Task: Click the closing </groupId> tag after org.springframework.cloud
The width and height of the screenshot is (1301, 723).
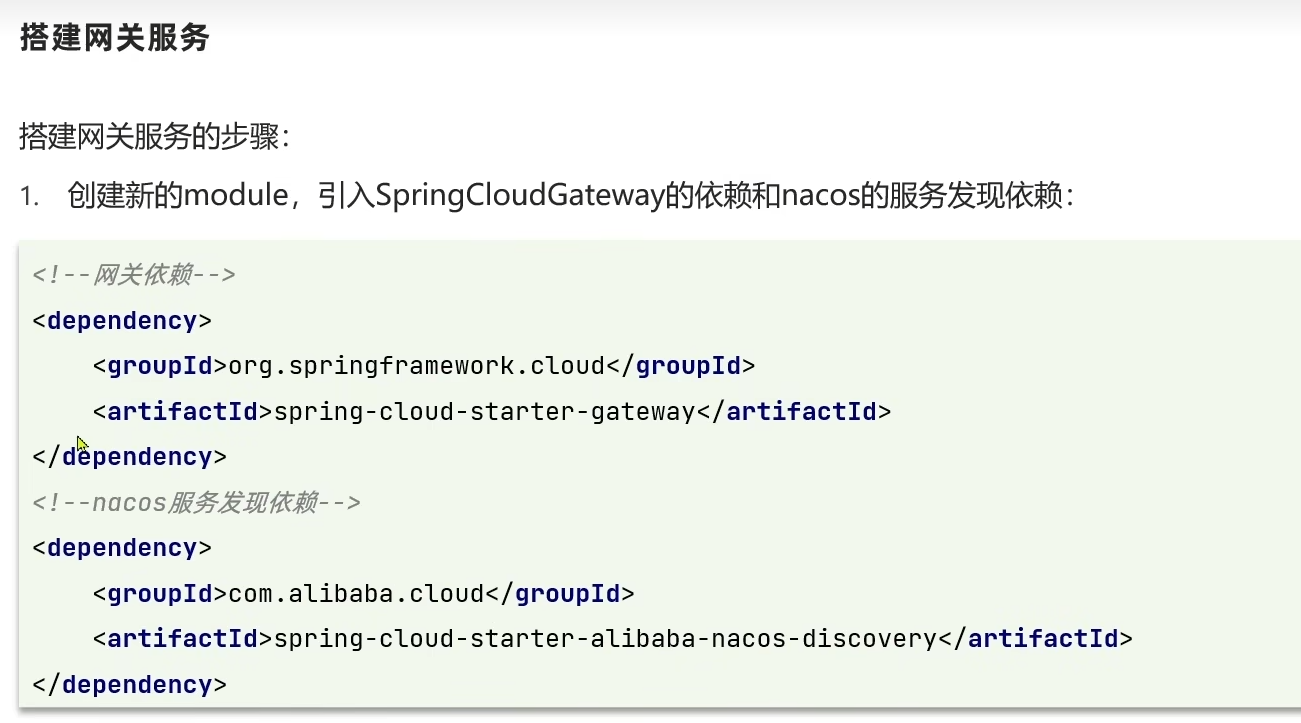Action: click(681, 366)
